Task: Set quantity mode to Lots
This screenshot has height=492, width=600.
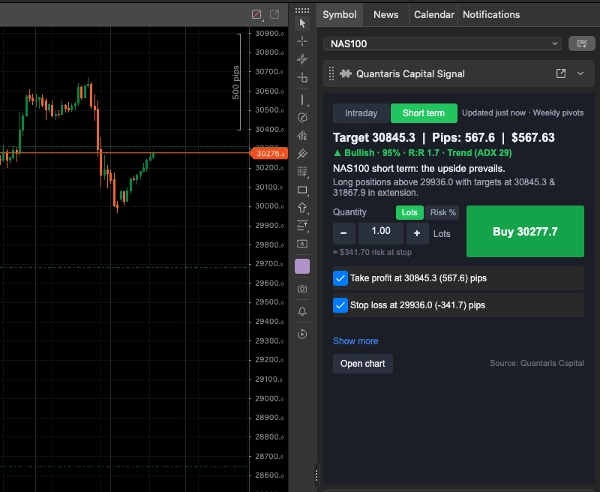Action: (x=409, y=212)
